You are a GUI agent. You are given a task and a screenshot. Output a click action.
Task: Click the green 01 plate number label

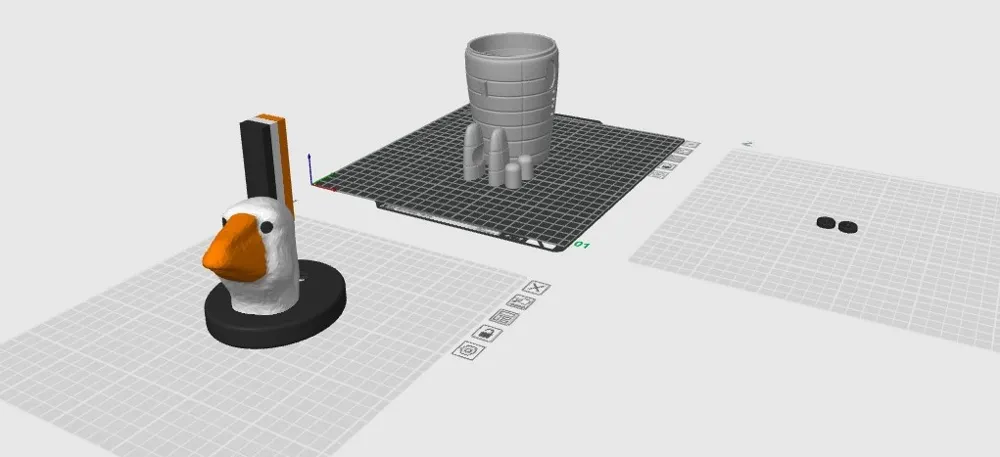pos(582,244)
